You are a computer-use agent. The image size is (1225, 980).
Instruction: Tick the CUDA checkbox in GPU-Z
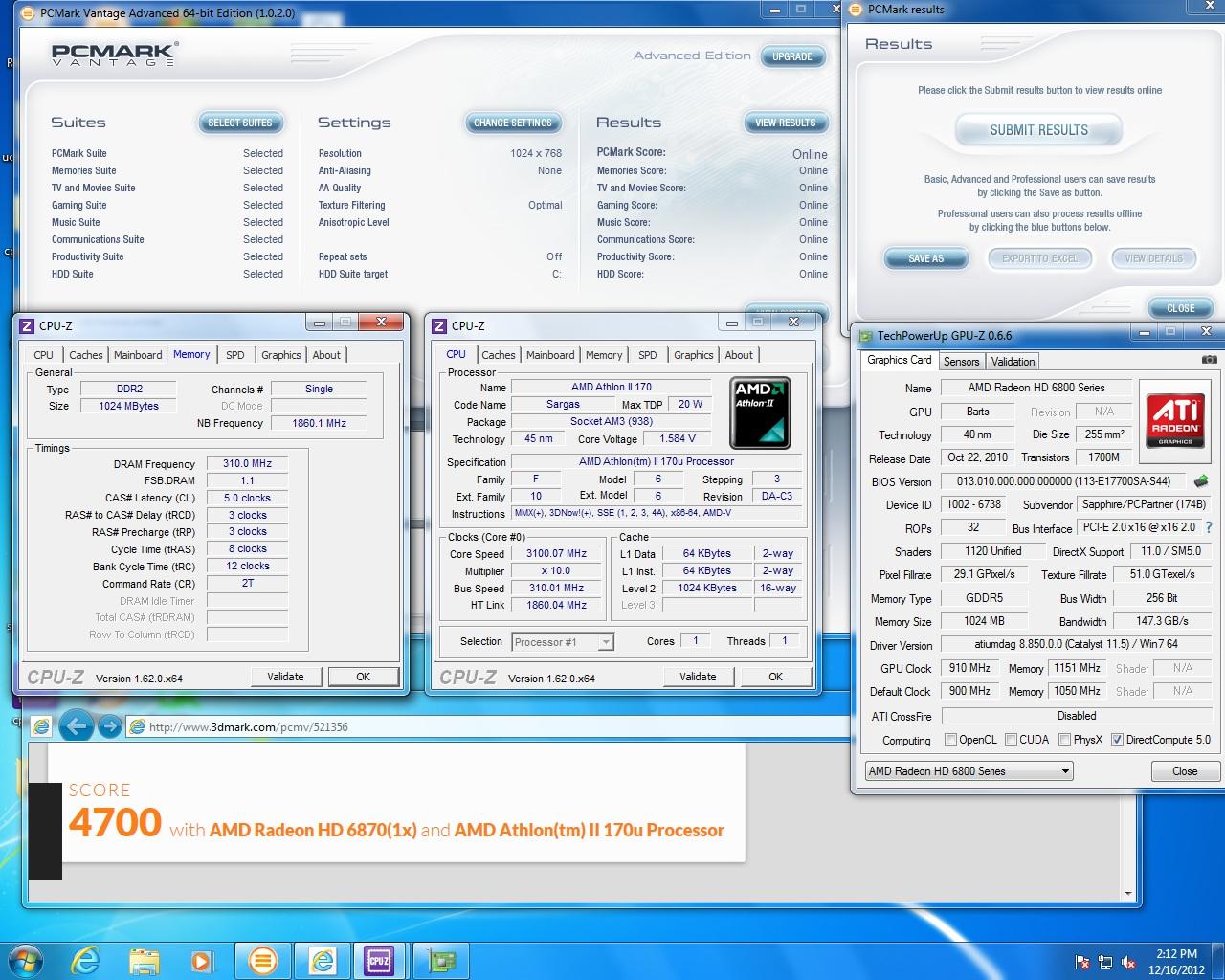tap(1011, 740)
